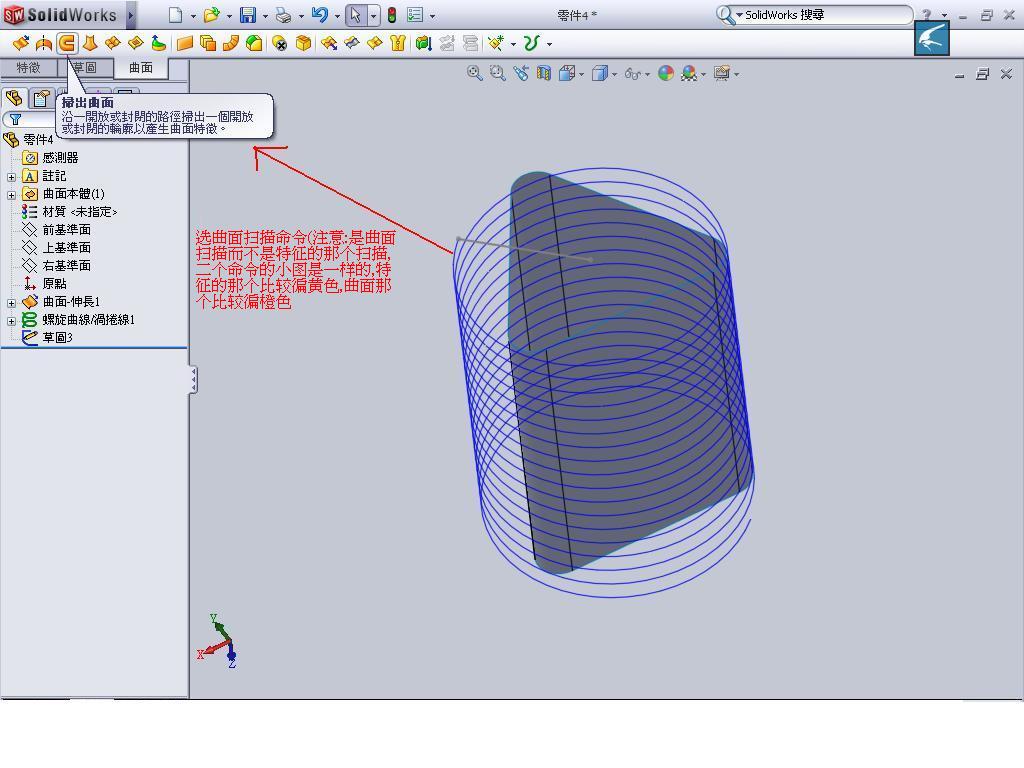Viewport: 1024px width, 768px height.
Task: Expand the 曲面本體(1) tree node
Action: point(11,195)
